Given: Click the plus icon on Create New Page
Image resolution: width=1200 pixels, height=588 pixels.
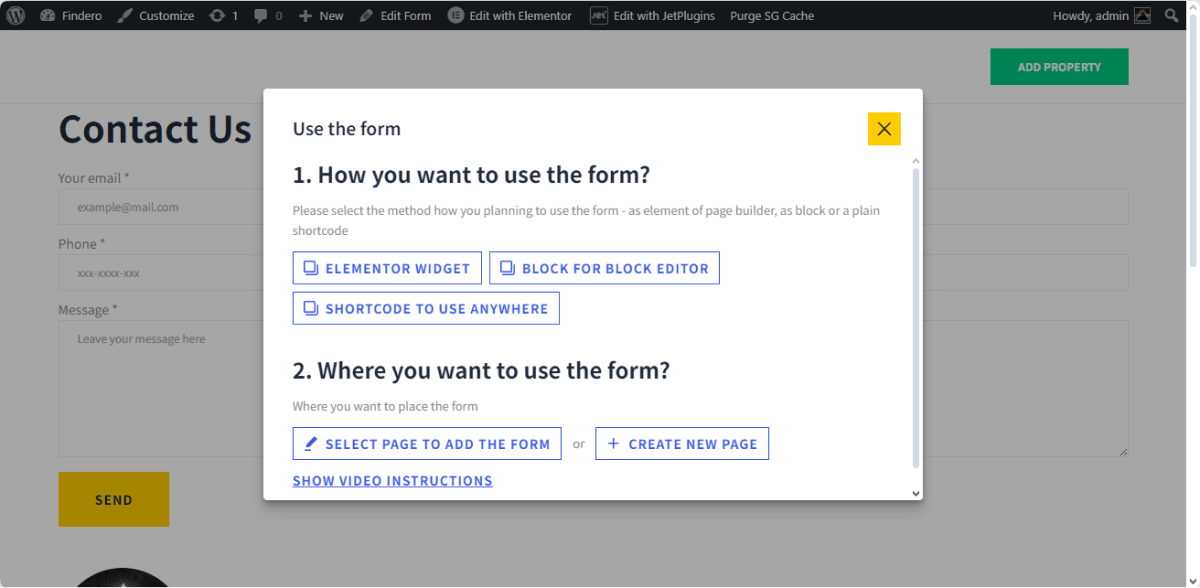Looking at the screenshot, I should pos(613,443).
